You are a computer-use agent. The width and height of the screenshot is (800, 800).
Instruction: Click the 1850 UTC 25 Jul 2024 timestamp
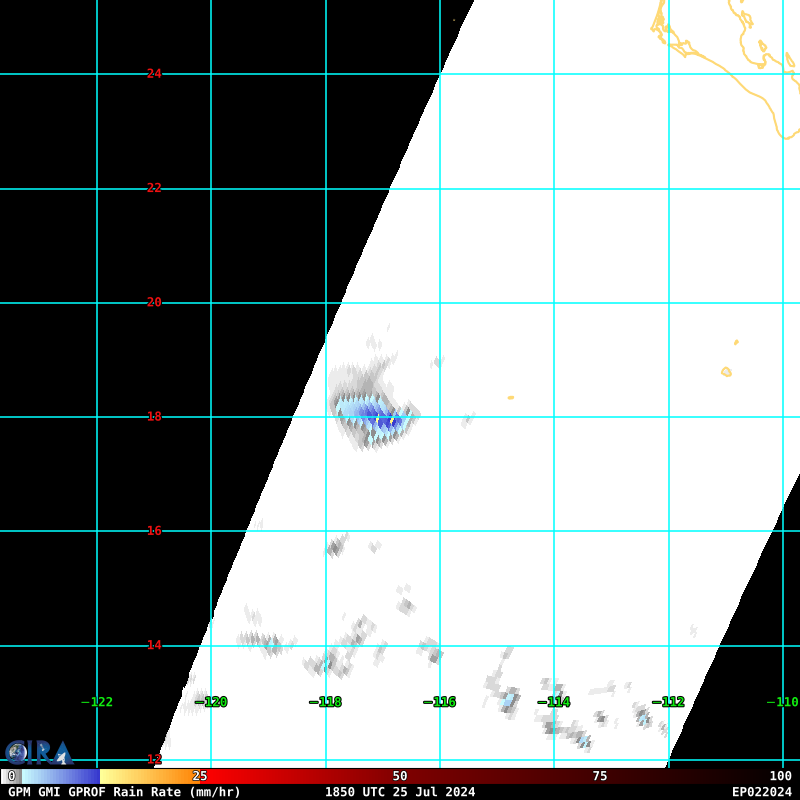pos(400,792)
